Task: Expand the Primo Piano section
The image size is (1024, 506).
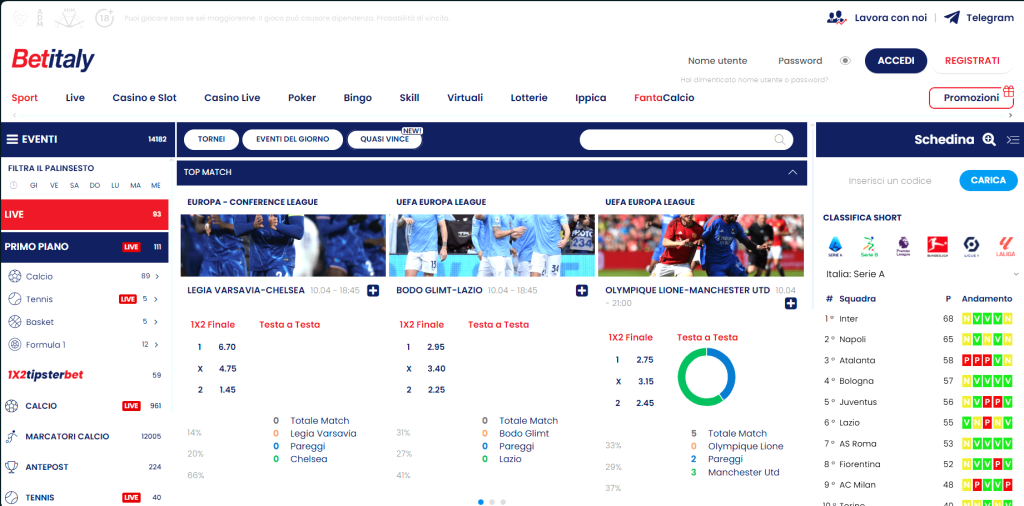Action: click(x=84, y=247)
